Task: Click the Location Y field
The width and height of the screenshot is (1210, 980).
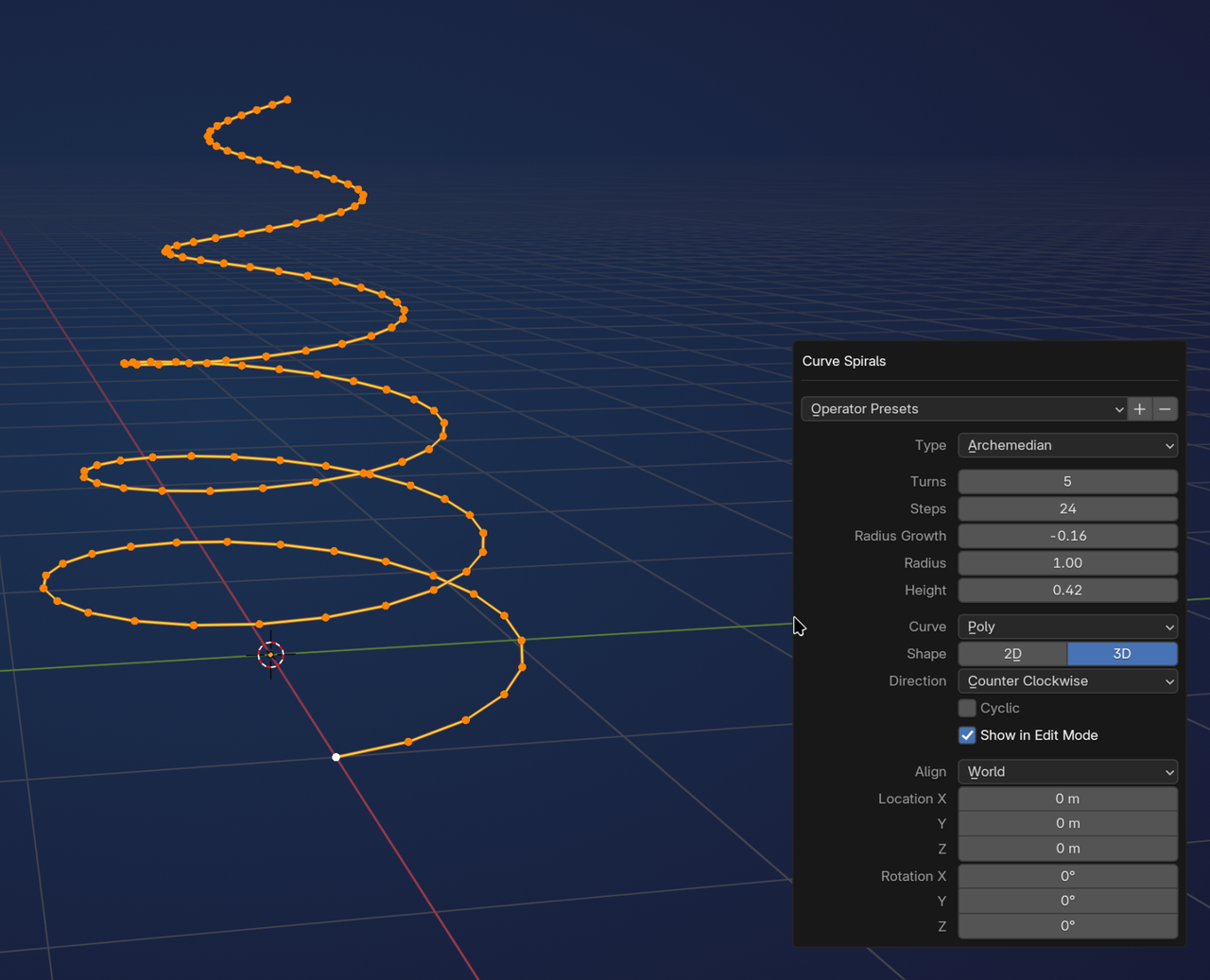Action: 1068,823
